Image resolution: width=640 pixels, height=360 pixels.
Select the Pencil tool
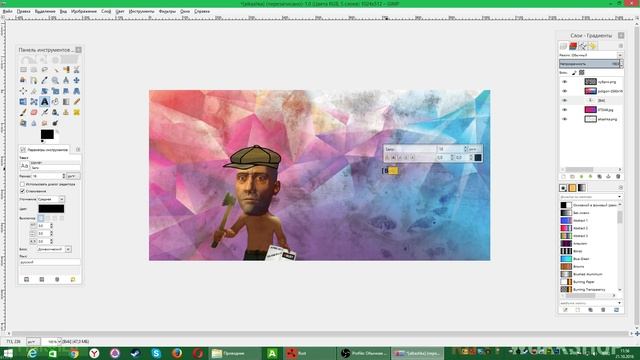point(76,101)
